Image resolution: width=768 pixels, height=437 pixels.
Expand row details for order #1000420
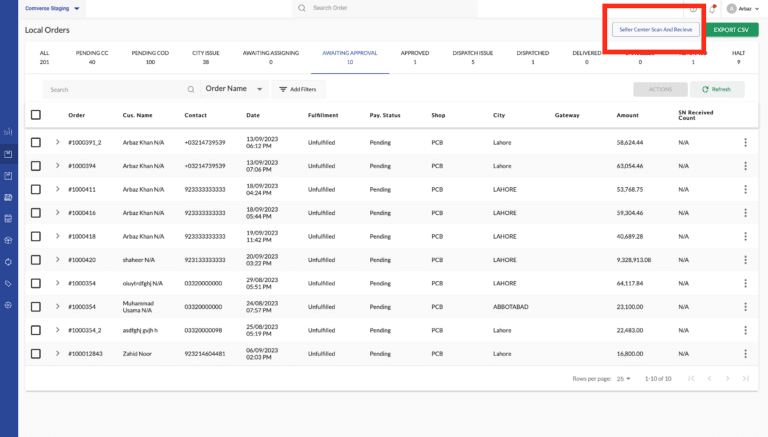tap(57, 260)
